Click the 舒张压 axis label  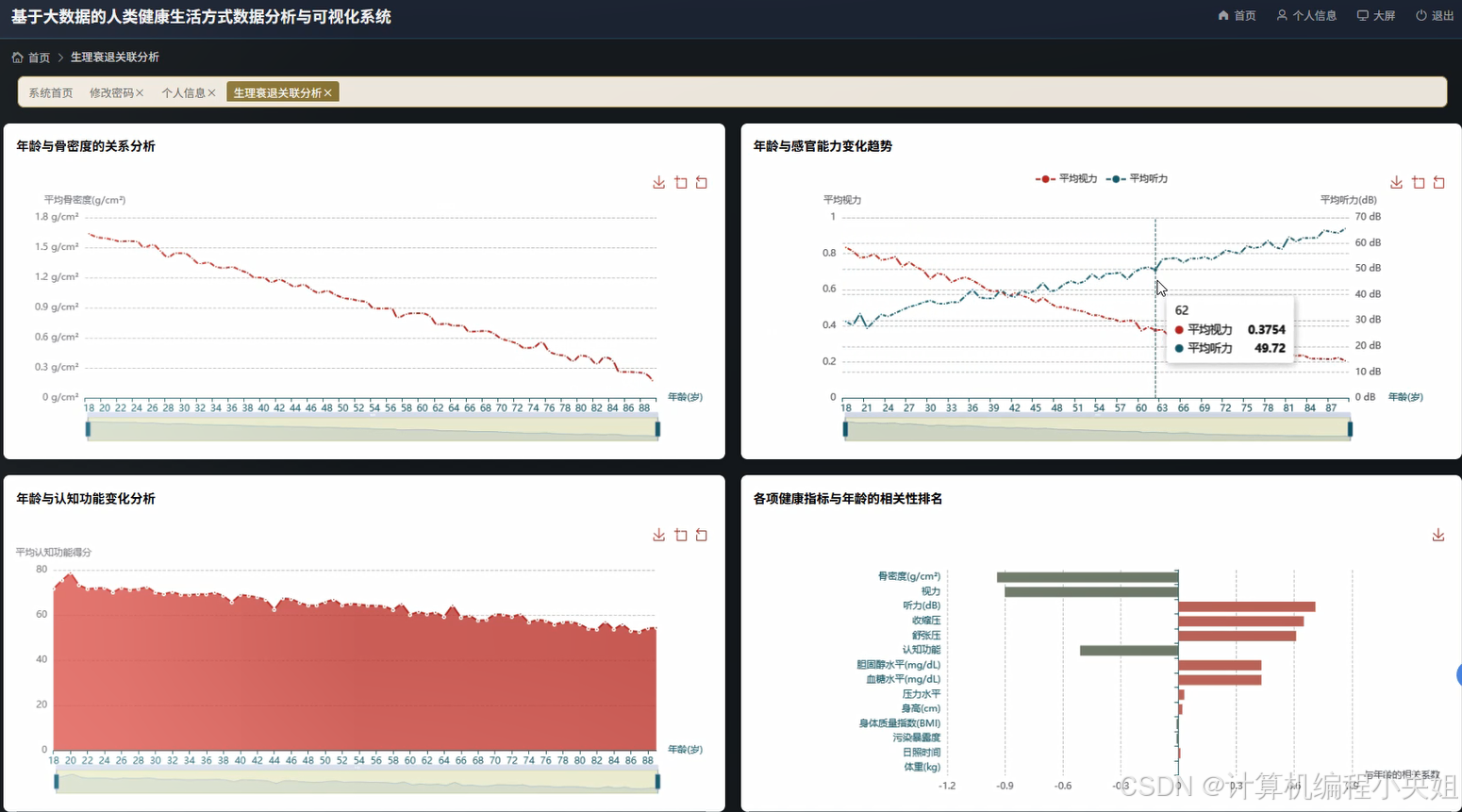pos(926,636)
